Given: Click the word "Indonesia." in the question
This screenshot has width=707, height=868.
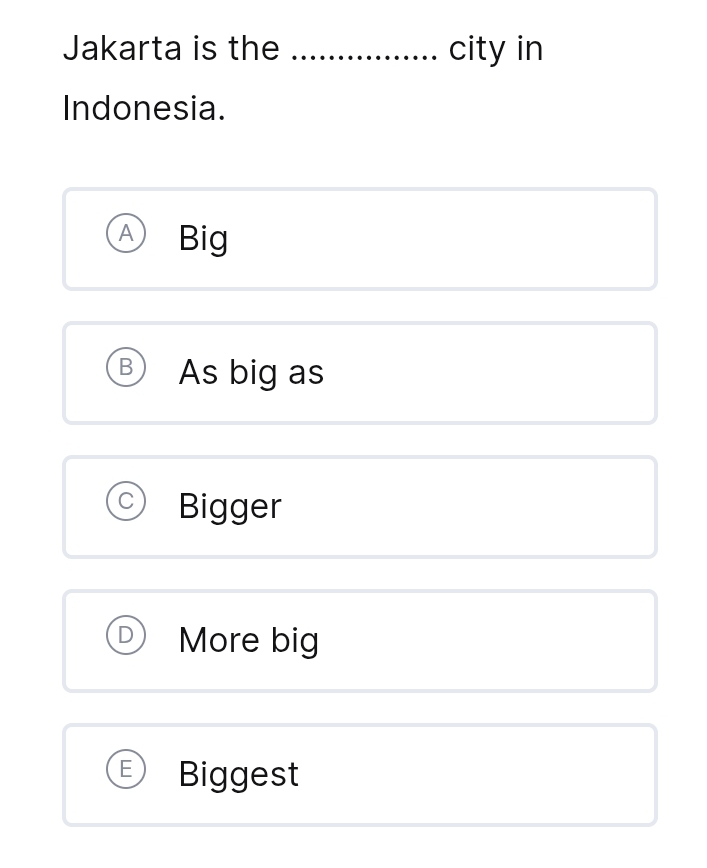Looking at the screenshot, I should pos(144,108).
